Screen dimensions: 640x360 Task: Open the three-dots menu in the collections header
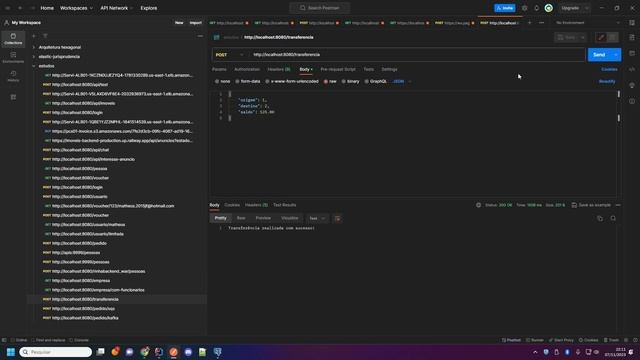(200, 36)
